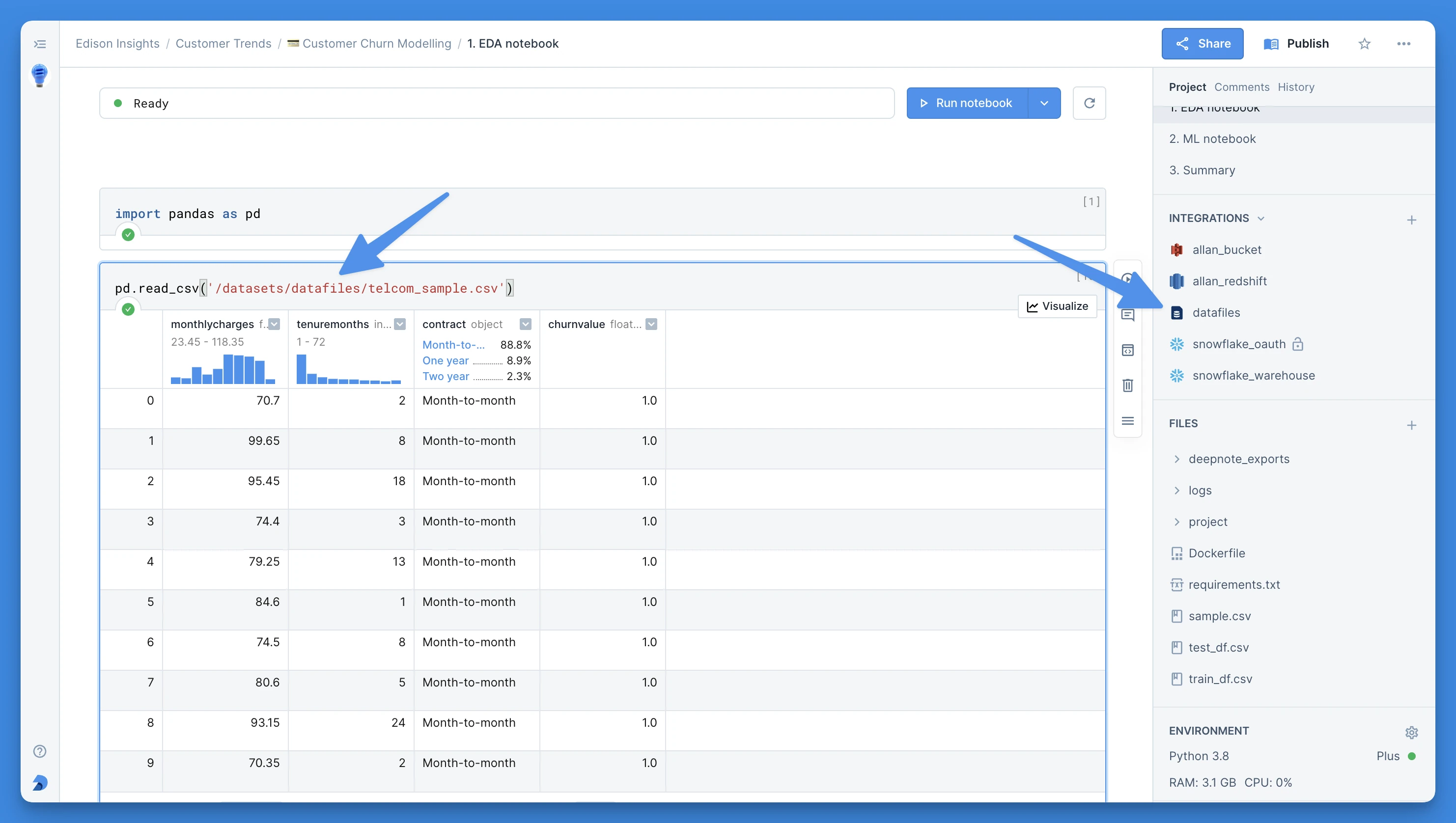This screenshot has width=1456, height=823.
Task: Click the Share button
Action: point(1202,44)
